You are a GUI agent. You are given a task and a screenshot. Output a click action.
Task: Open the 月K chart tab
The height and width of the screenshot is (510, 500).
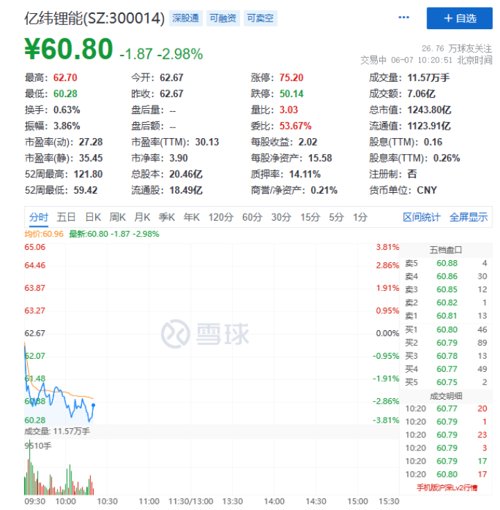click(x=142, y=217)
